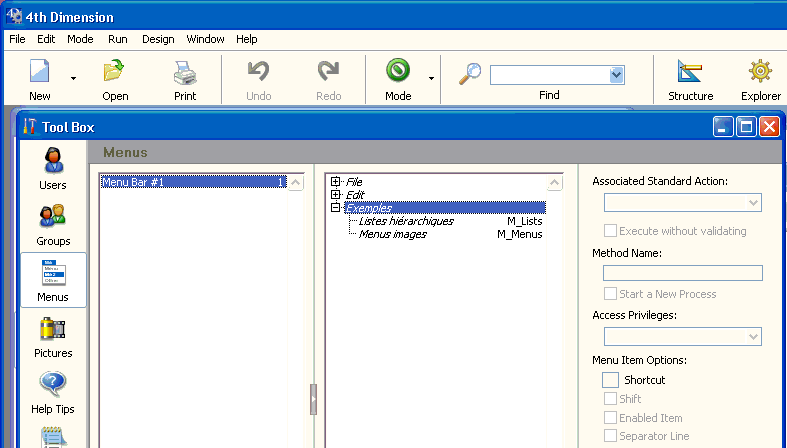This screenshot has height=448, width=787.
Task: Open the Help Tips page
Action: tap(53, 385)
